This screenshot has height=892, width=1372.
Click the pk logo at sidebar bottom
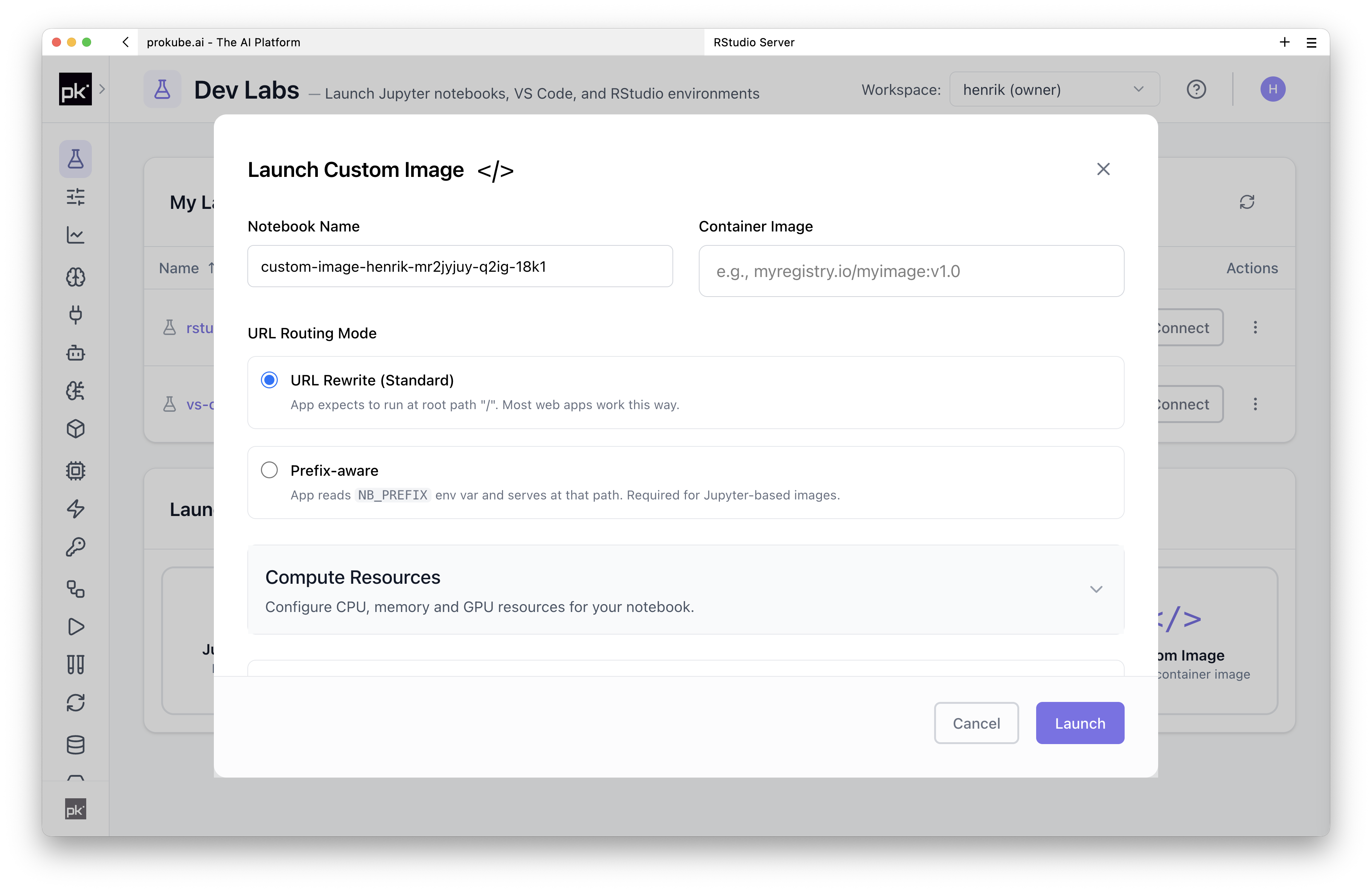coord(76,810)
